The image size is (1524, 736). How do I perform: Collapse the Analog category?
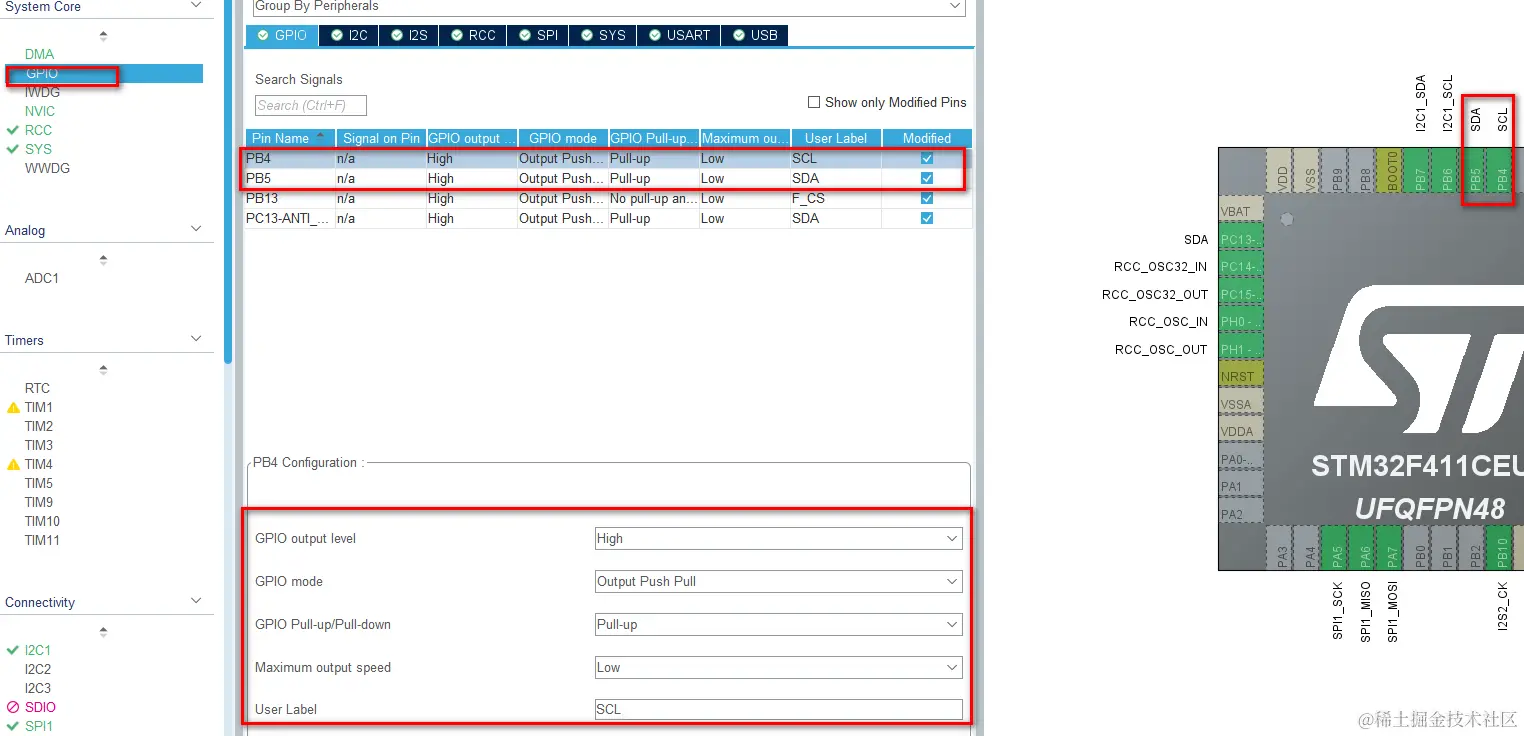pos(196,229)
